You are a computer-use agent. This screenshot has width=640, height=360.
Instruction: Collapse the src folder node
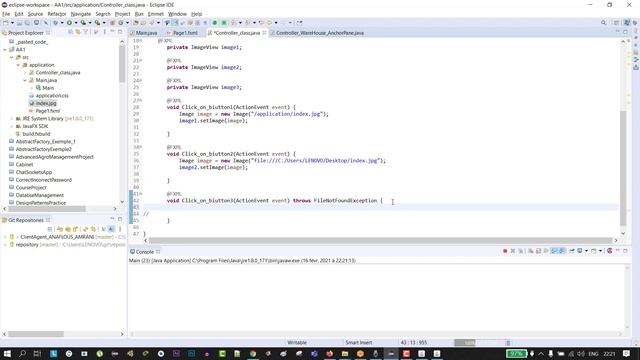11,57
